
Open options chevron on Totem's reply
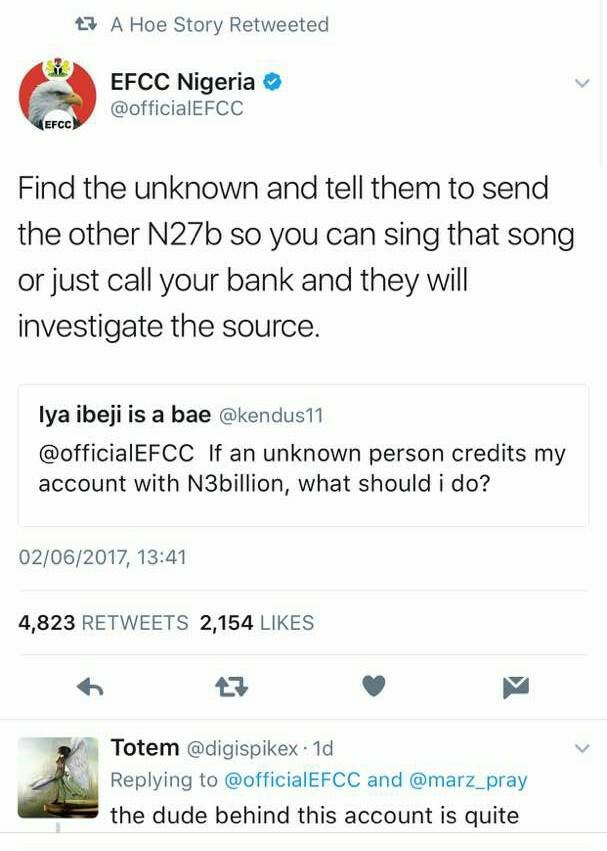pos(583,748)
